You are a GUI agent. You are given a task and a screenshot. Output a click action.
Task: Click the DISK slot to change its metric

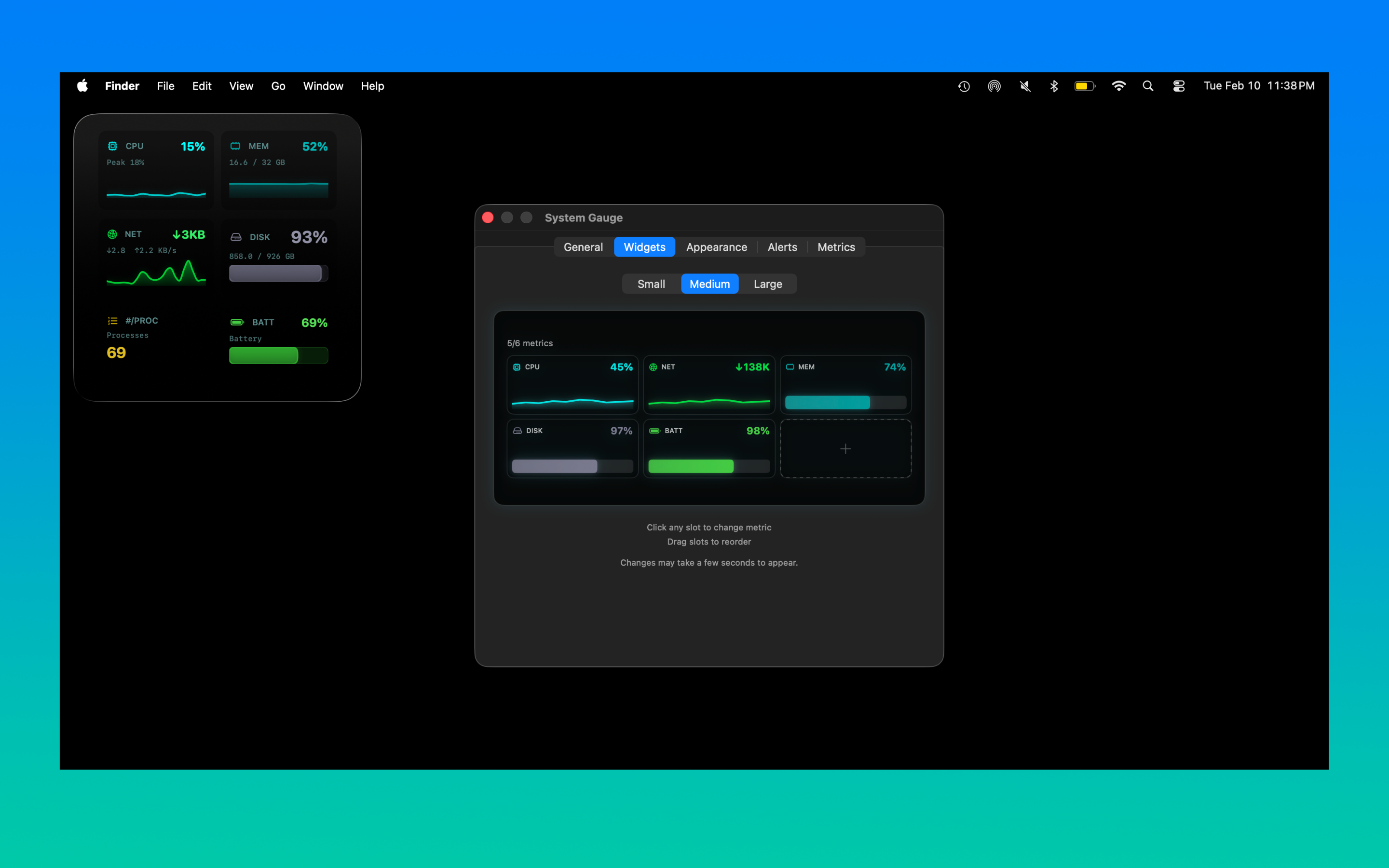click(x=572, y=448)
